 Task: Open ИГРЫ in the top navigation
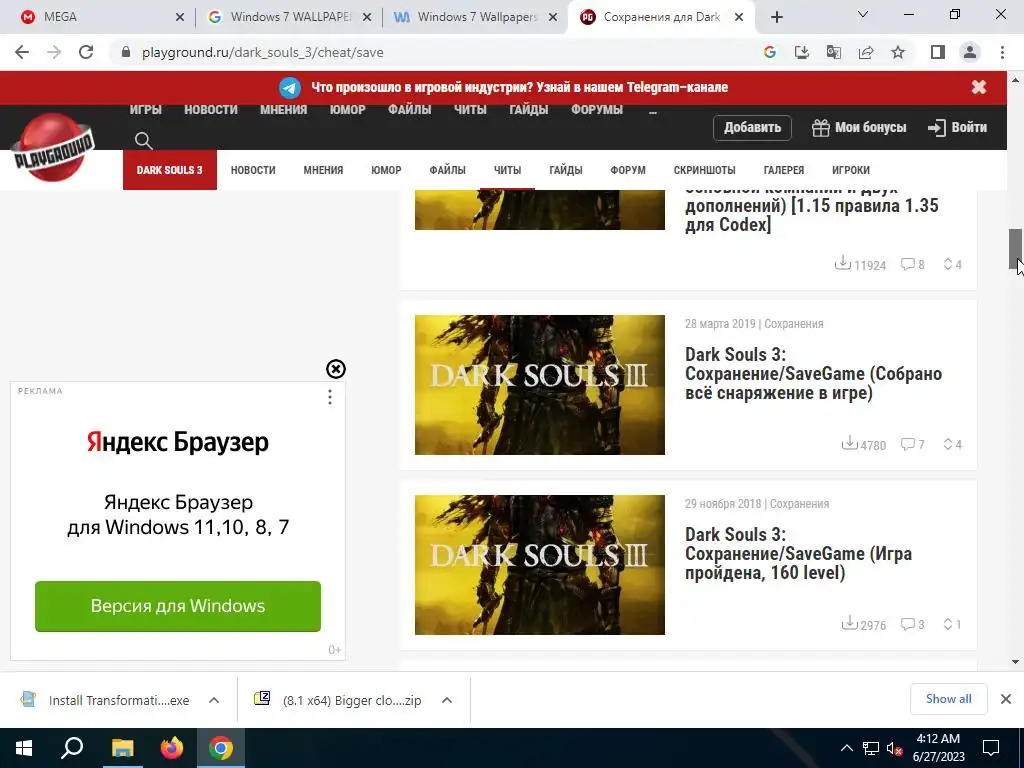(x=146, y=110)
